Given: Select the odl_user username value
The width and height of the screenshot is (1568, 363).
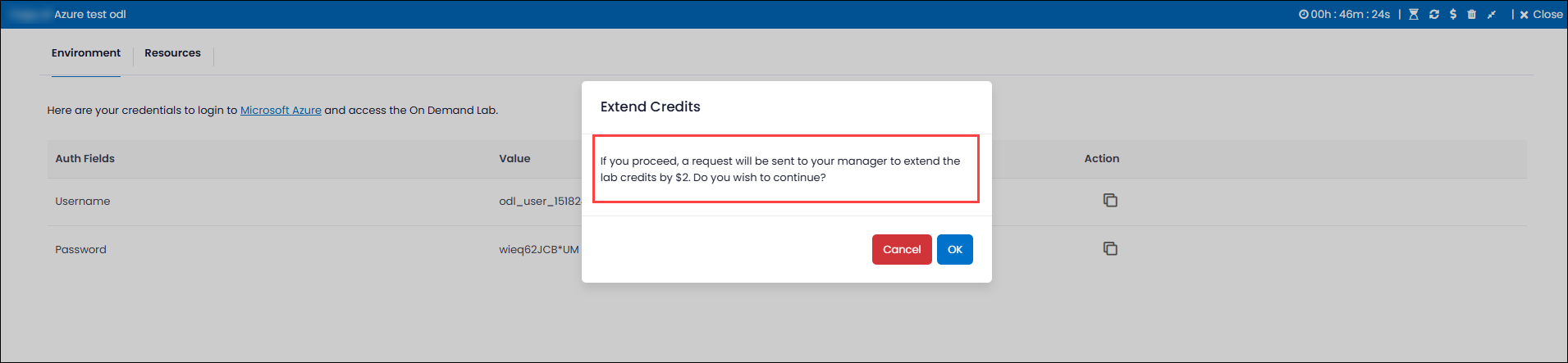Looking at the screenshot, I should [x=540, y=202].
